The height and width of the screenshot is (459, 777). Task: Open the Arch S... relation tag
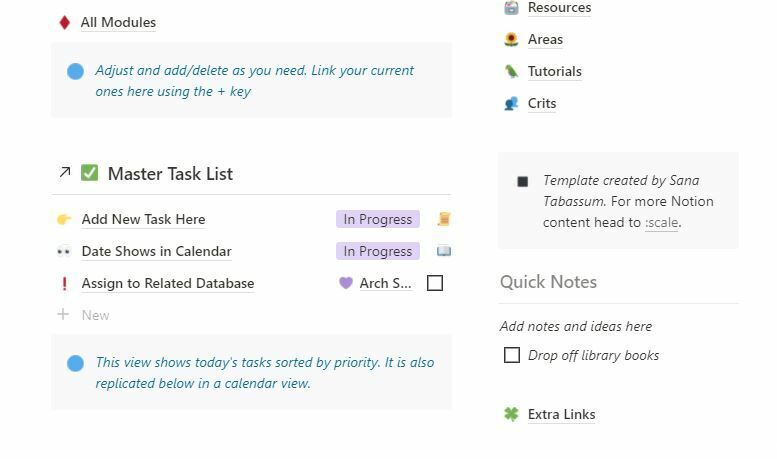(377, 284)
